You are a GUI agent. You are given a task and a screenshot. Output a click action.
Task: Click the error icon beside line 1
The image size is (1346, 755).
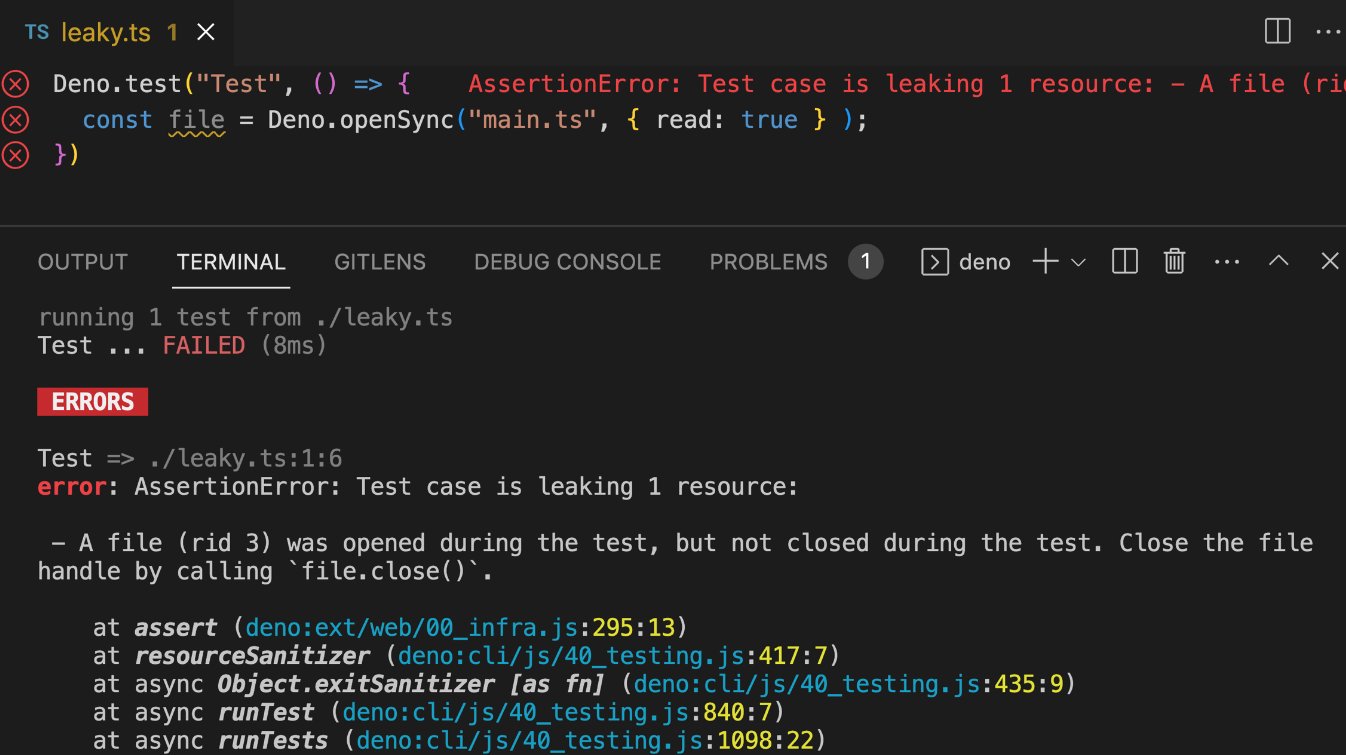(15, 84)
